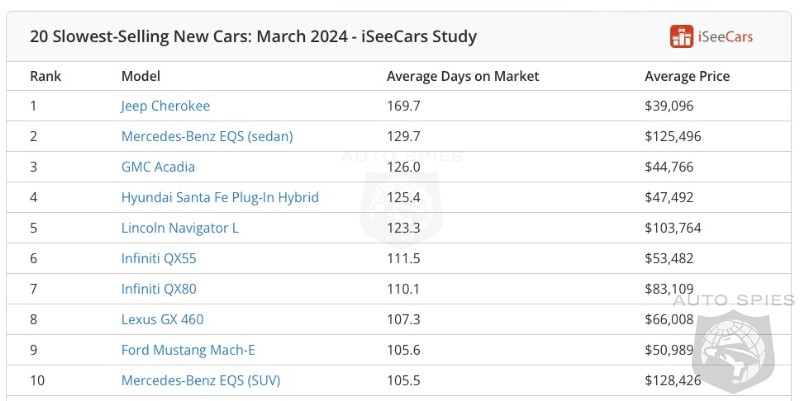Click the Infiniti QX80 model link

pos(161,289)
